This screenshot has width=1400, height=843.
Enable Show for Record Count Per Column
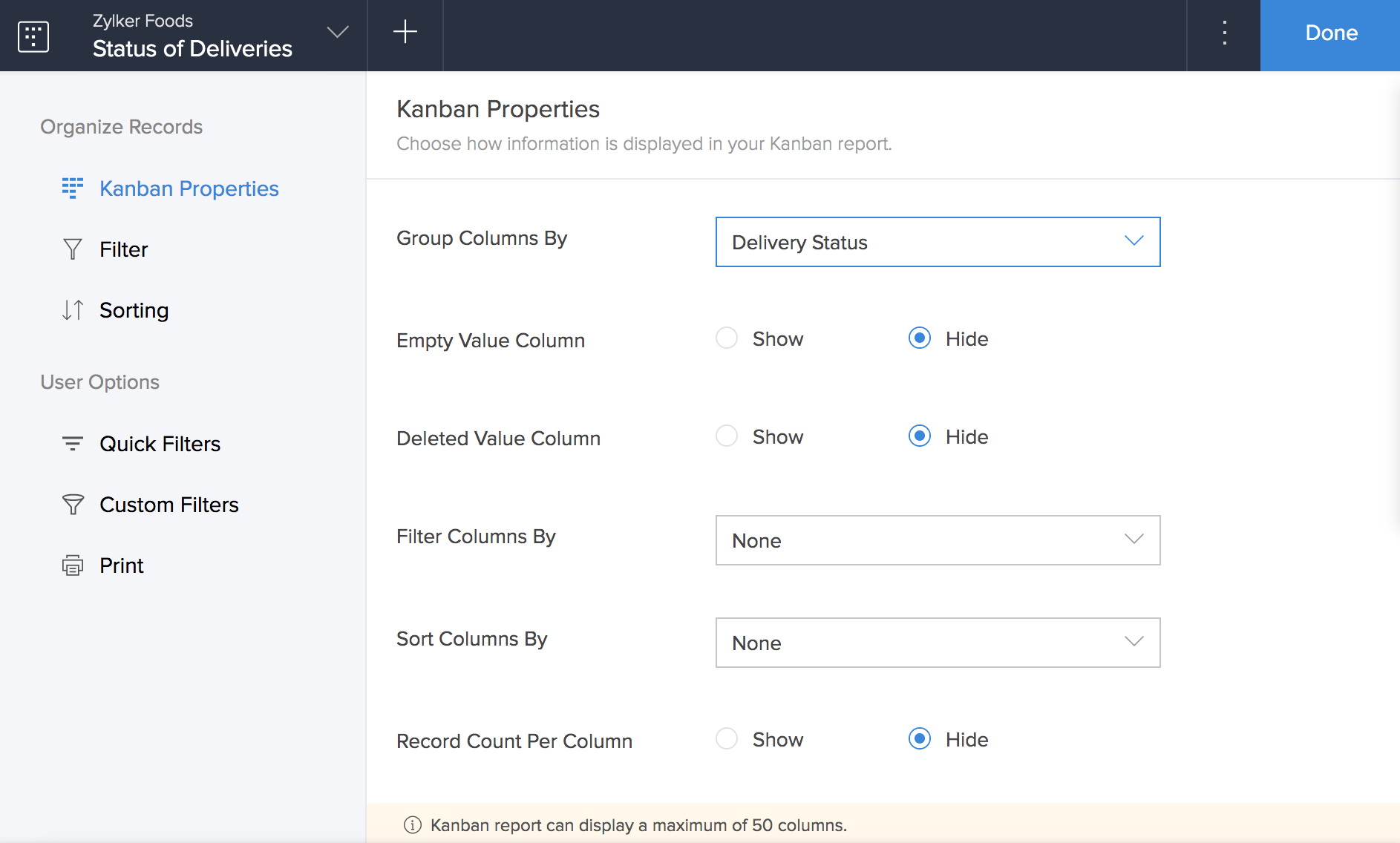pyautogui.click(x=727, y=739)
